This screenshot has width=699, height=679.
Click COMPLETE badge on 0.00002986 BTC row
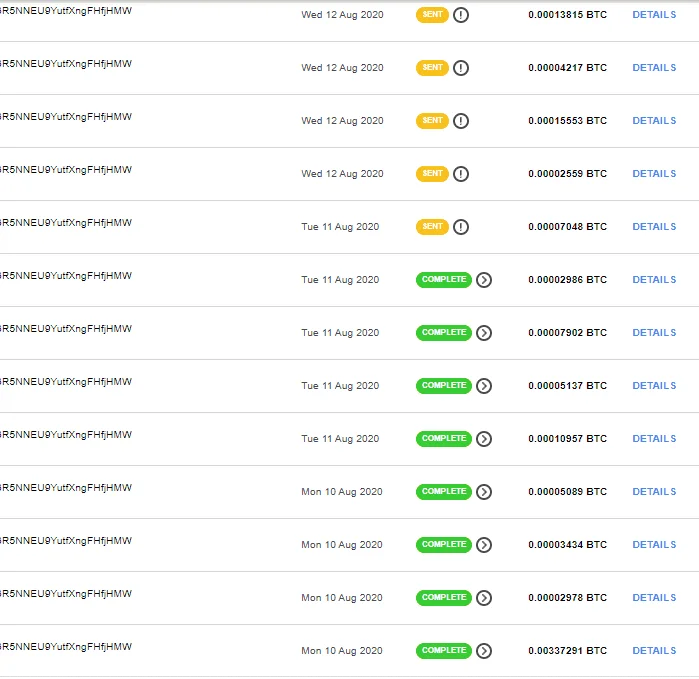click(444, 280)
